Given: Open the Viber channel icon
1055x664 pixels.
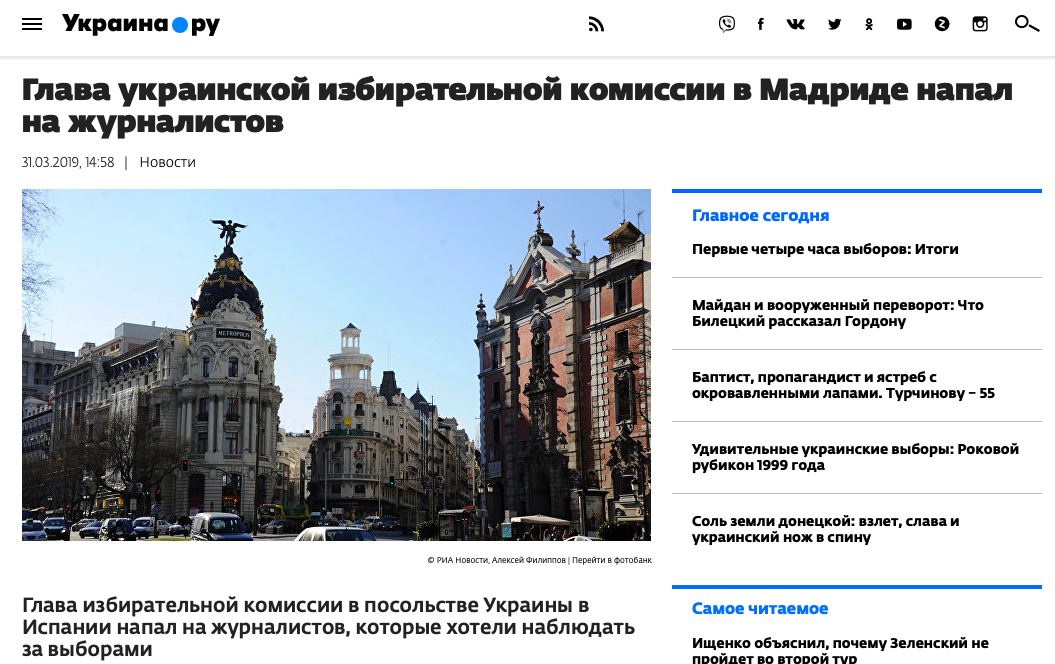Looking at the screenshot, I should 727,24.
